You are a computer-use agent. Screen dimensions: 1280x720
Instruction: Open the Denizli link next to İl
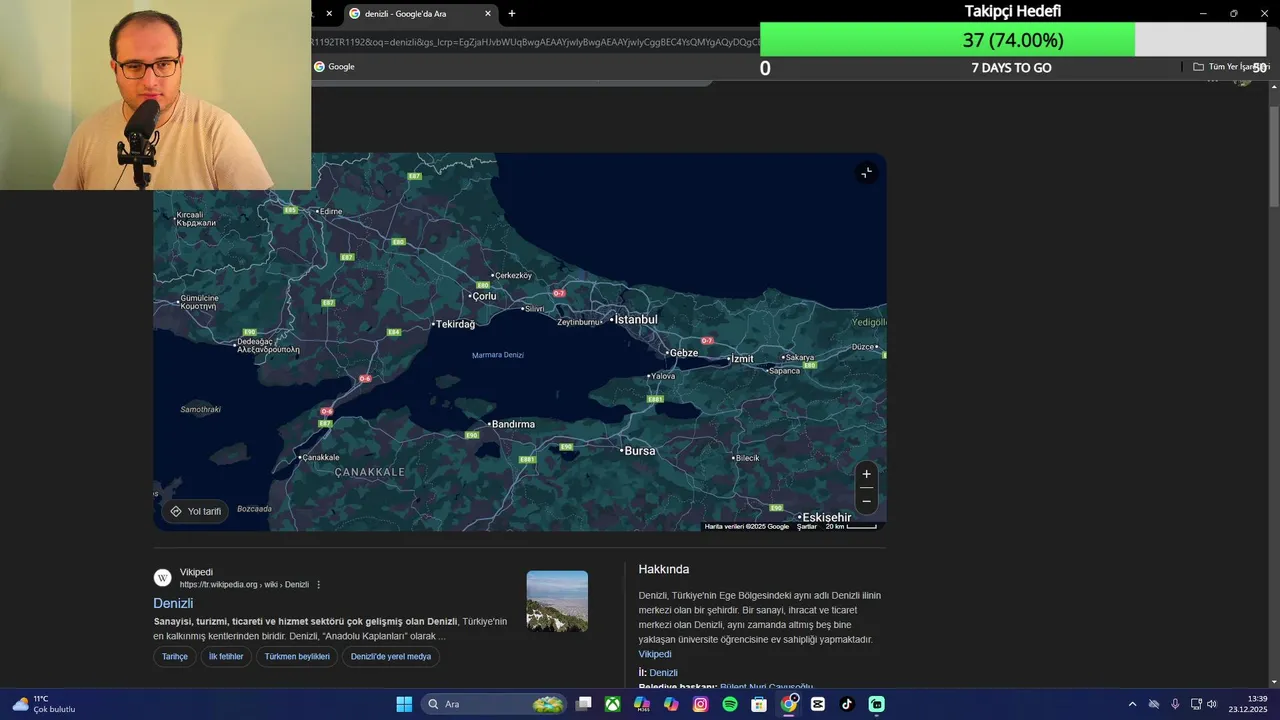pyautogui.click(x=663, y=673)
